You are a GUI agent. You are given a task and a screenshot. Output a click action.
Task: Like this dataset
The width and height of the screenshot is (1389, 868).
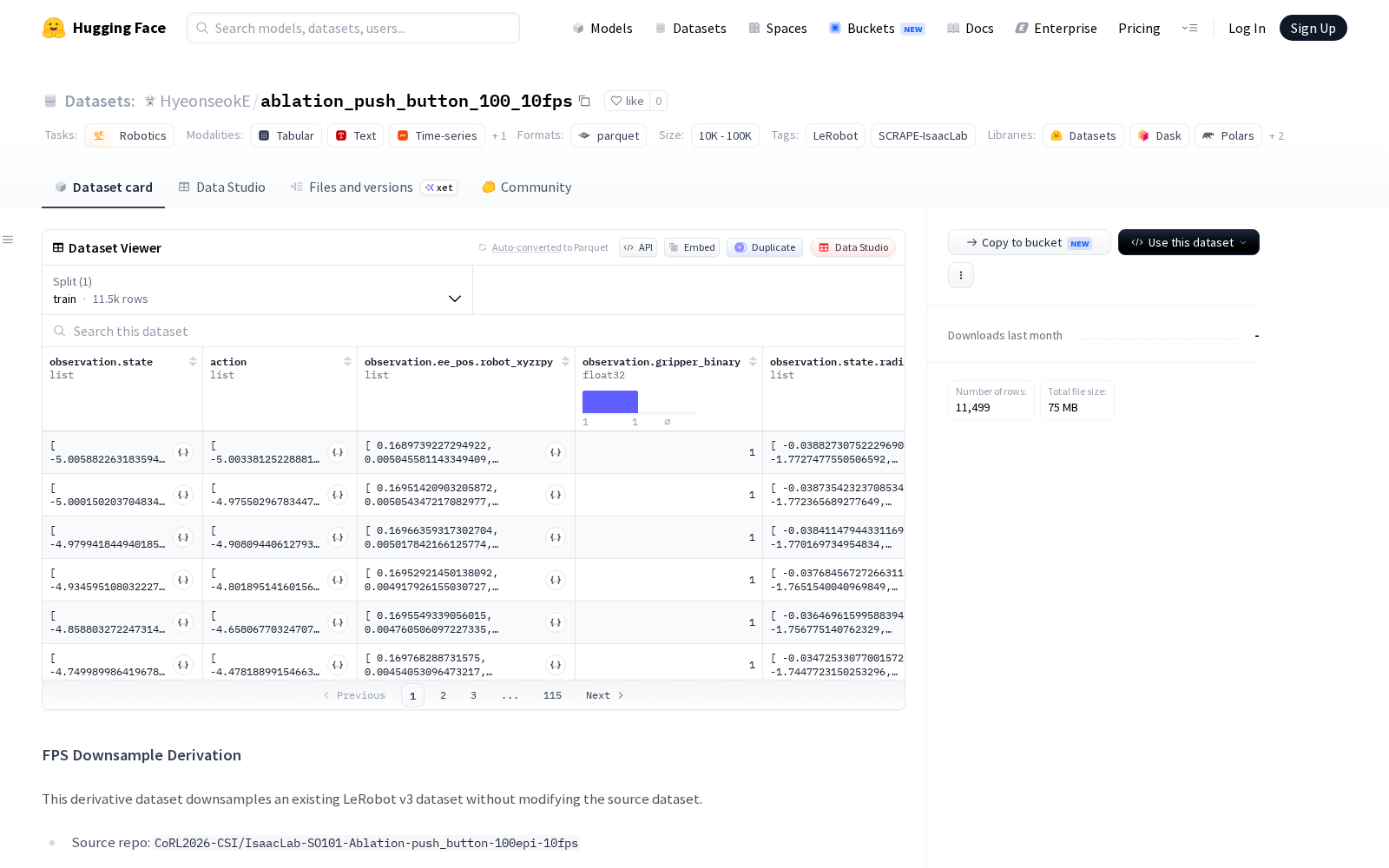(627, 101)
